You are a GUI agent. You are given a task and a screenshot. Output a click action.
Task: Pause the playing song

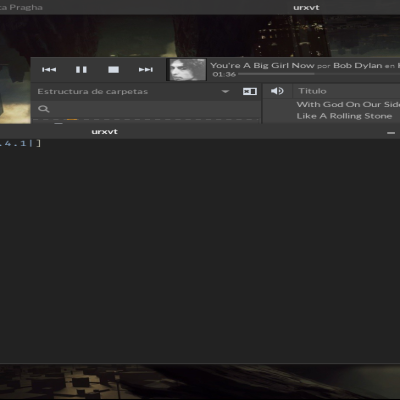(81, 70)
